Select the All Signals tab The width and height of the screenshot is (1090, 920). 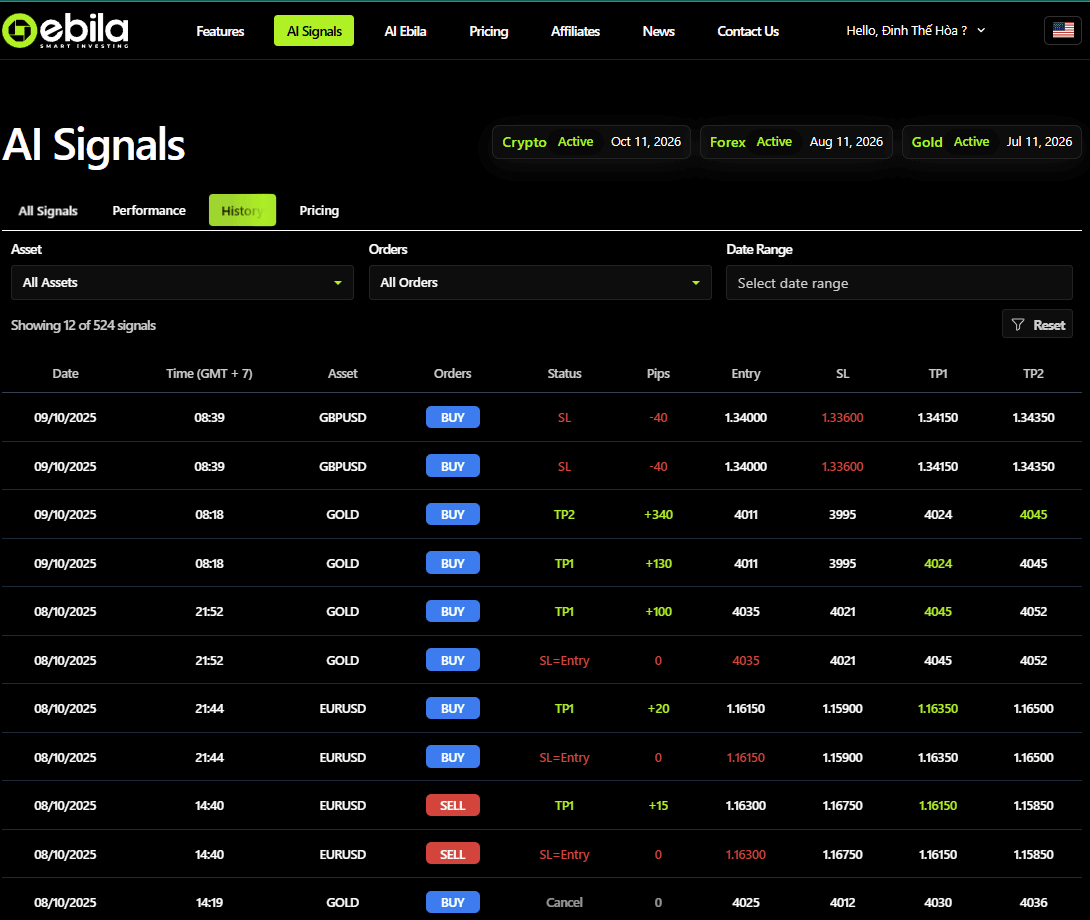pos(48,211)
